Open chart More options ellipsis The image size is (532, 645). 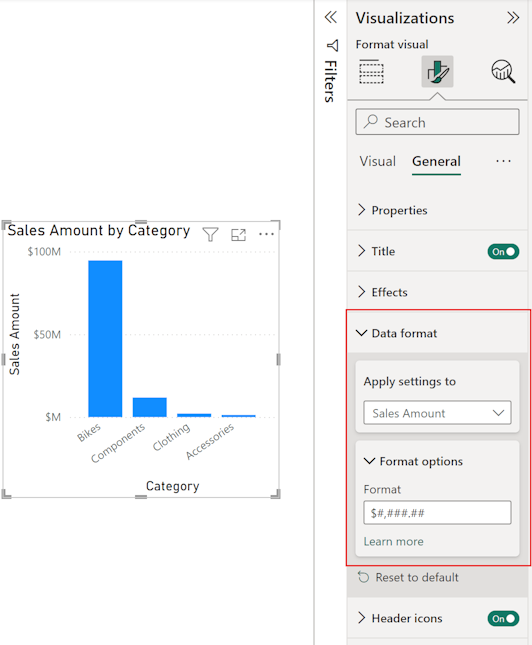266,234
